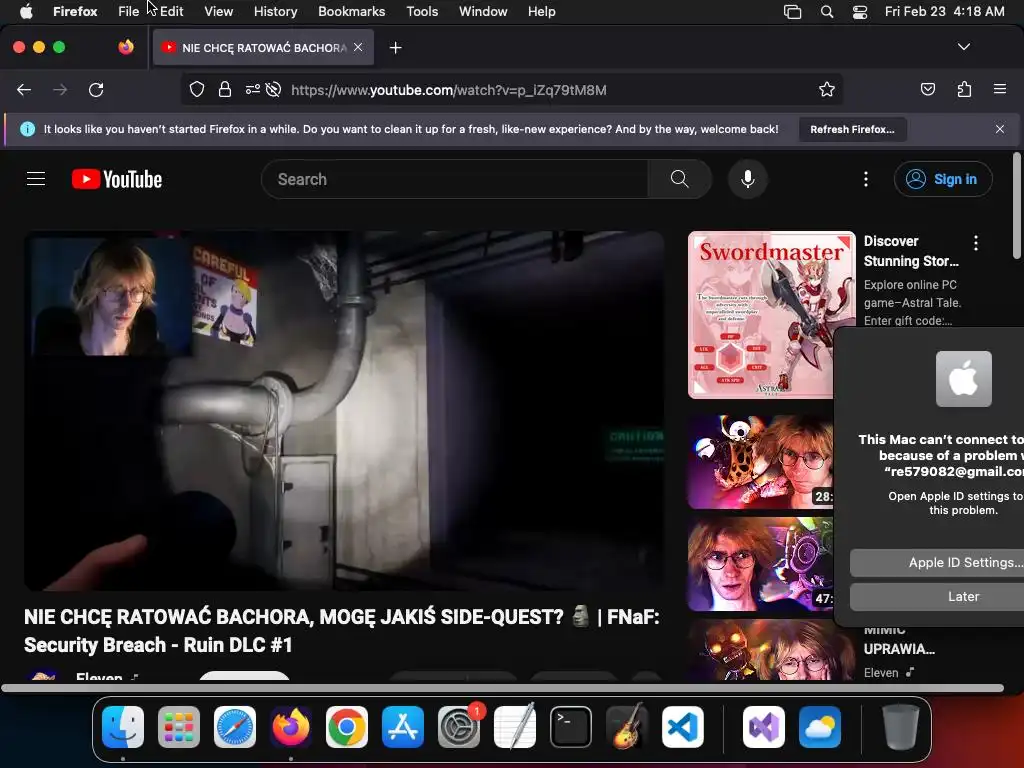The height and width of the screenshot is (768, 1024).
Task: Open the Tools menu
Action: coord(422,11)
